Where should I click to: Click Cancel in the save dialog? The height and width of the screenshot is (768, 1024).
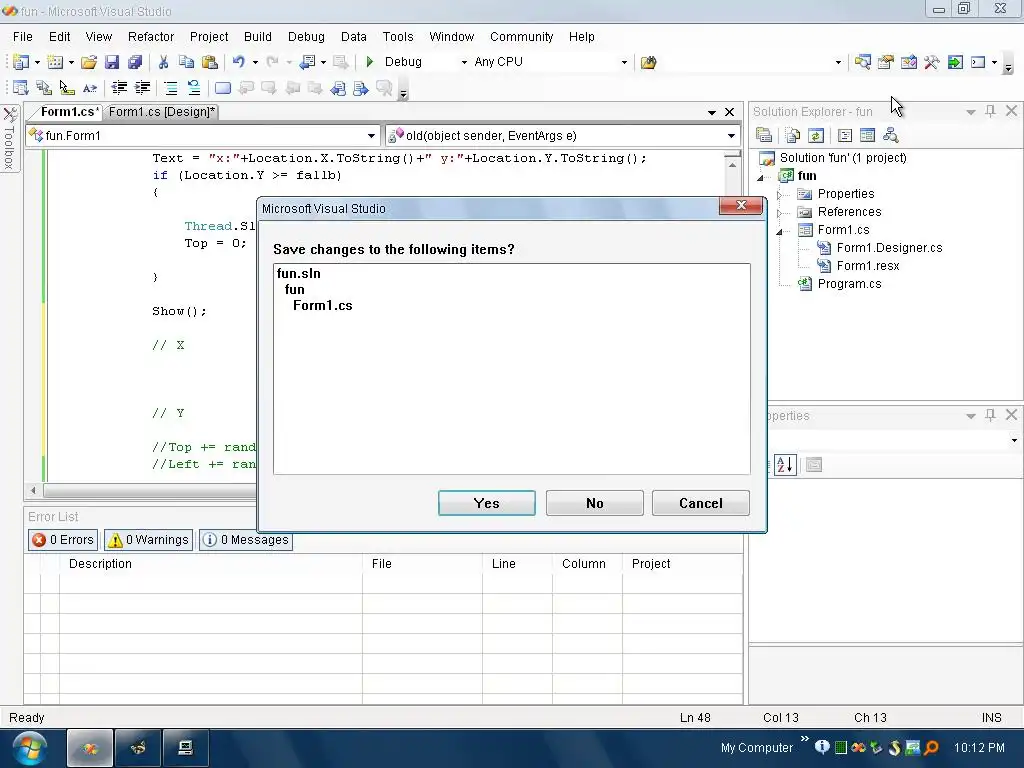[x=700, y=503]
